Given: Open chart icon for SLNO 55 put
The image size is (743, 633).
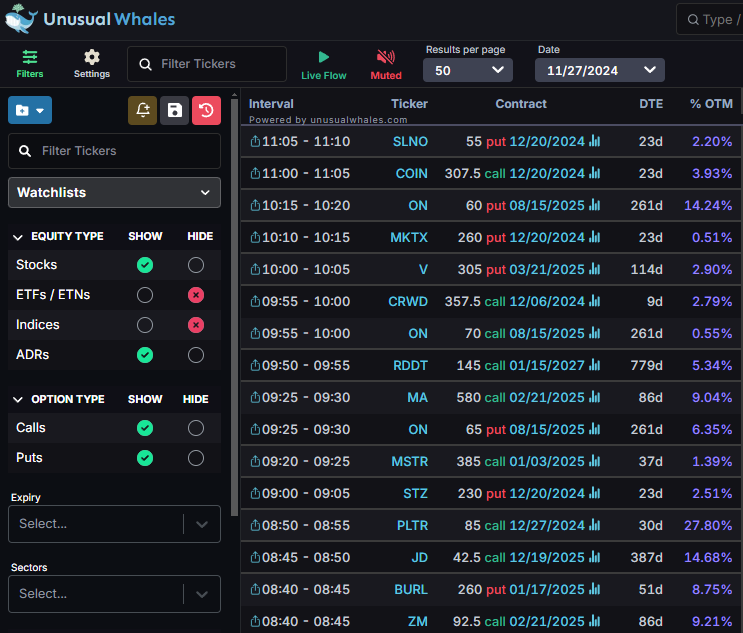Looking at the screenshot, I should 595,141.
